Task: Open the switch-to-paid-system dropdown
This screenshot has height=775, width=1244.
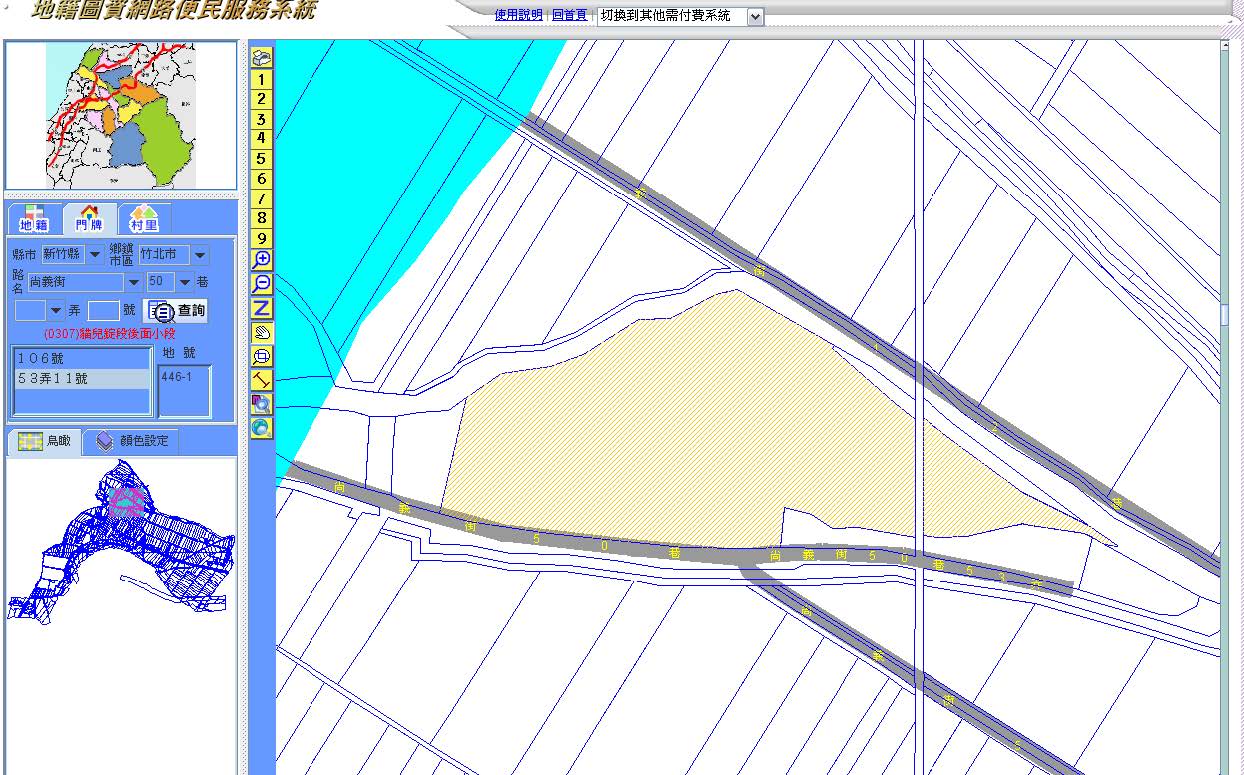Action: 755,17
